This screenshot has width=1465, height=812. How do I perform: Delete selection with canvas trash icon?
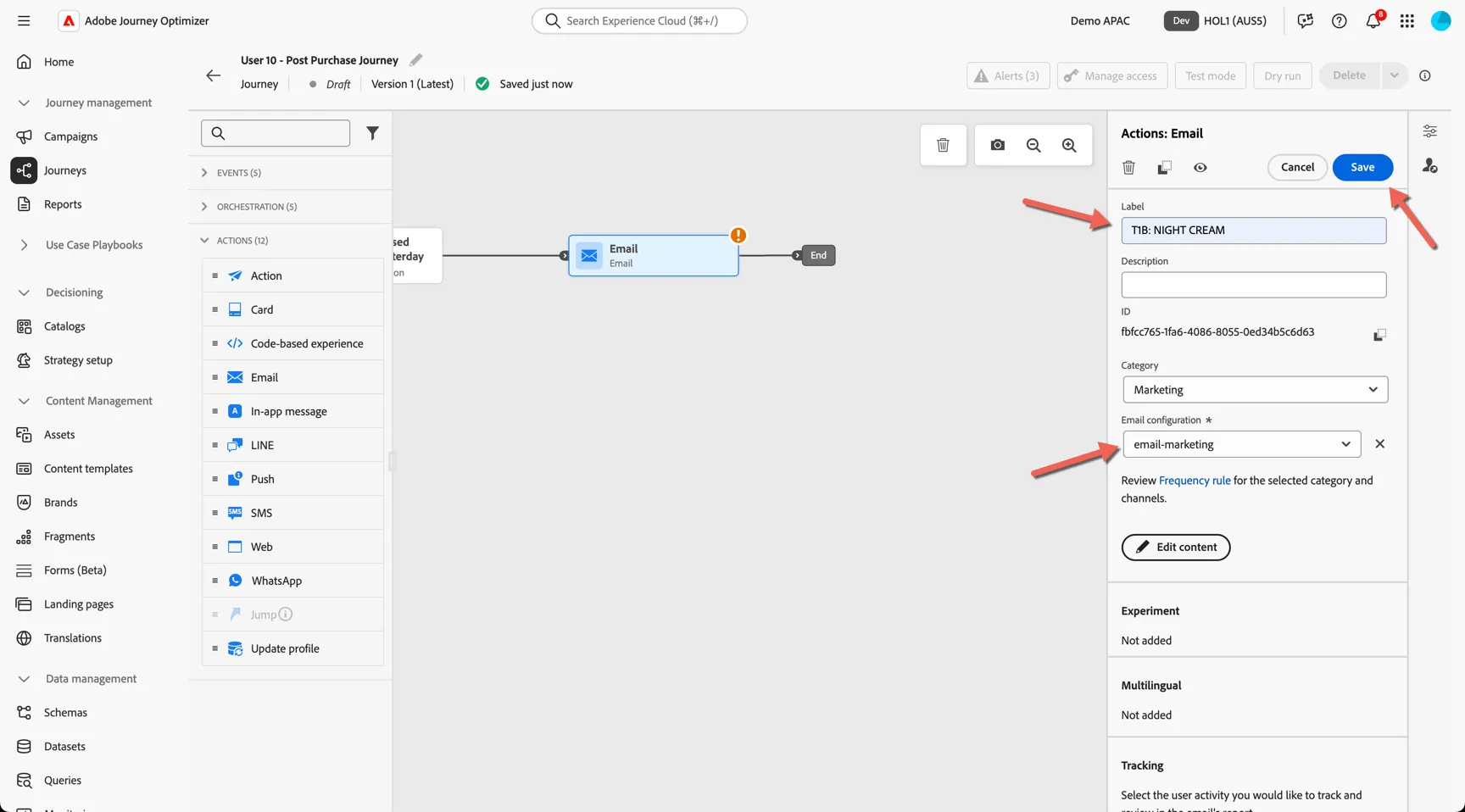point(943,145)
